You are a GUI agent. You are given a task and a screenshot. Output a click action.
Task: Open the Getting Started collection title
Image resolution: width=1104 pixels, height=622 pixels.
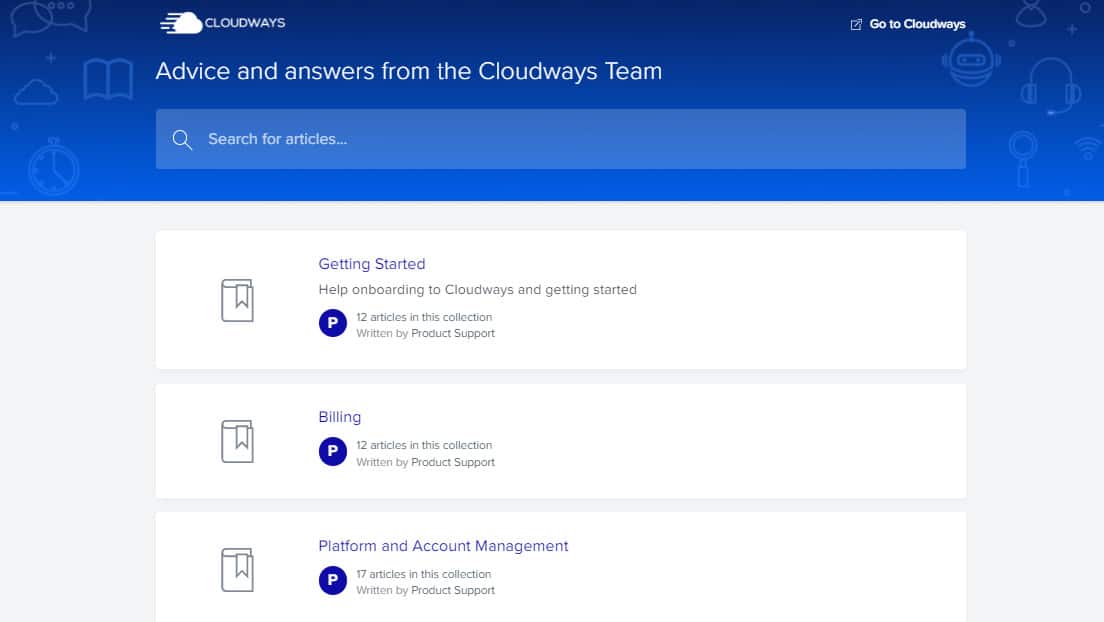[372, 264]
